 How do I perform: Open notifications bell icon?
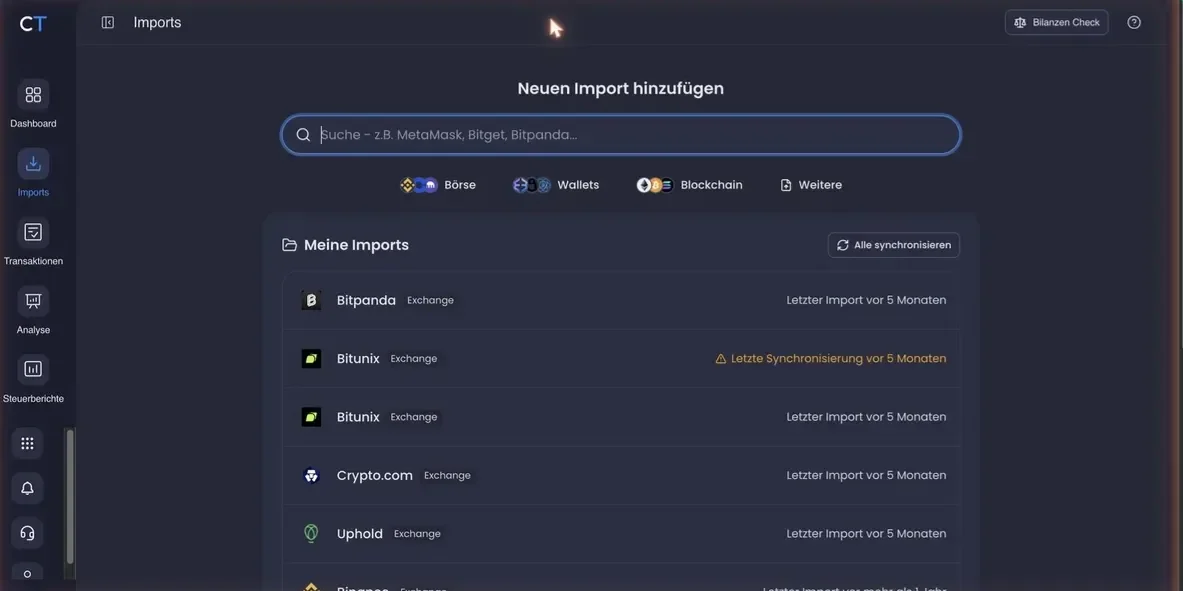pyautogui.click(x=27, y=488)
